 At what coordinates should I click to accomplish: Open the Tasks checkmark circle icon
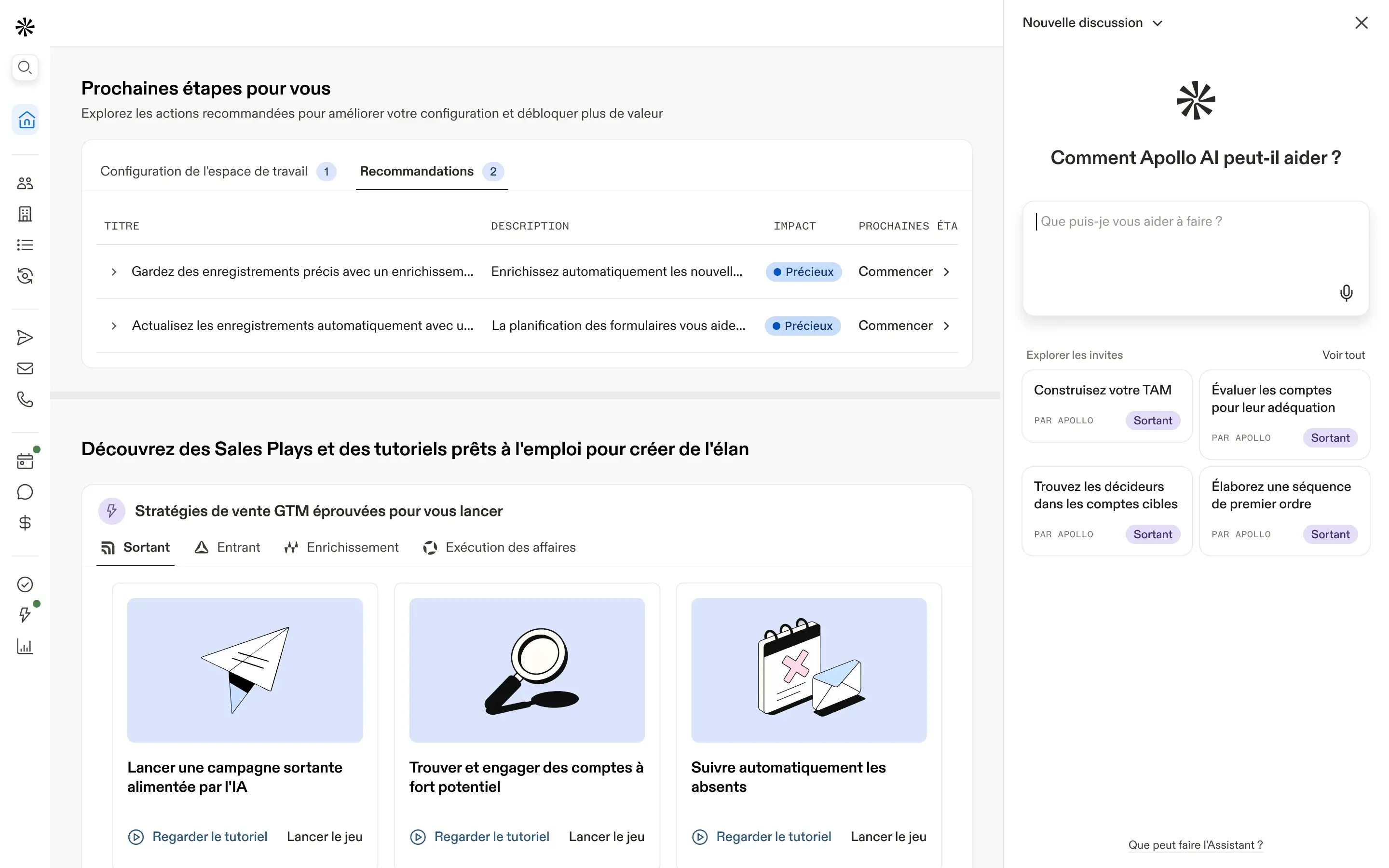[x=25, y=584]
